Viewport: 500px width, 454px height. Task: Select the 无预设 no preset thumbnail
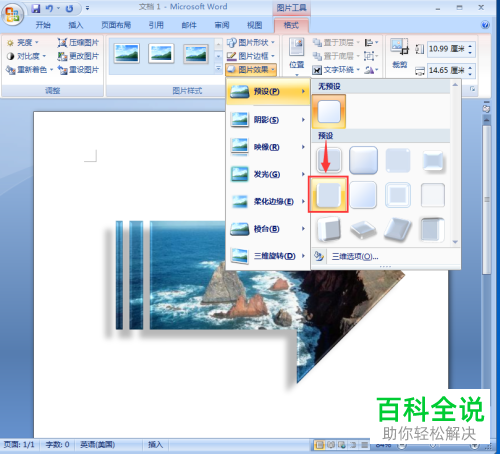click(329, 111)
